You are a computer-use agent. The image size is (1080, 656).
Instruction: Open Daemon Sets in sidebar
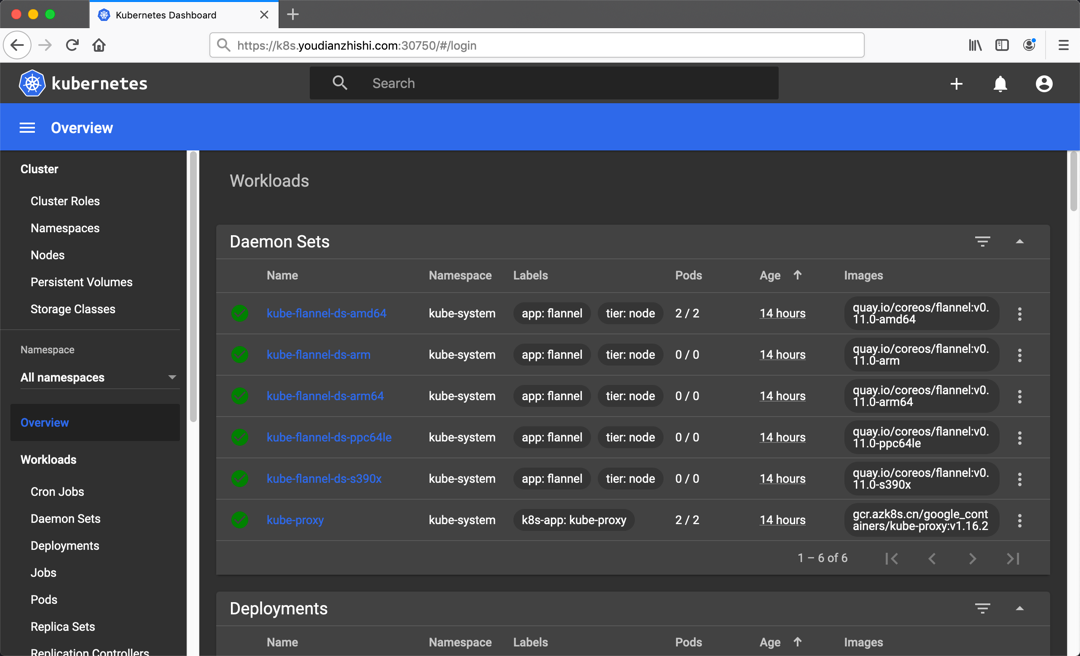coord(65,518)
